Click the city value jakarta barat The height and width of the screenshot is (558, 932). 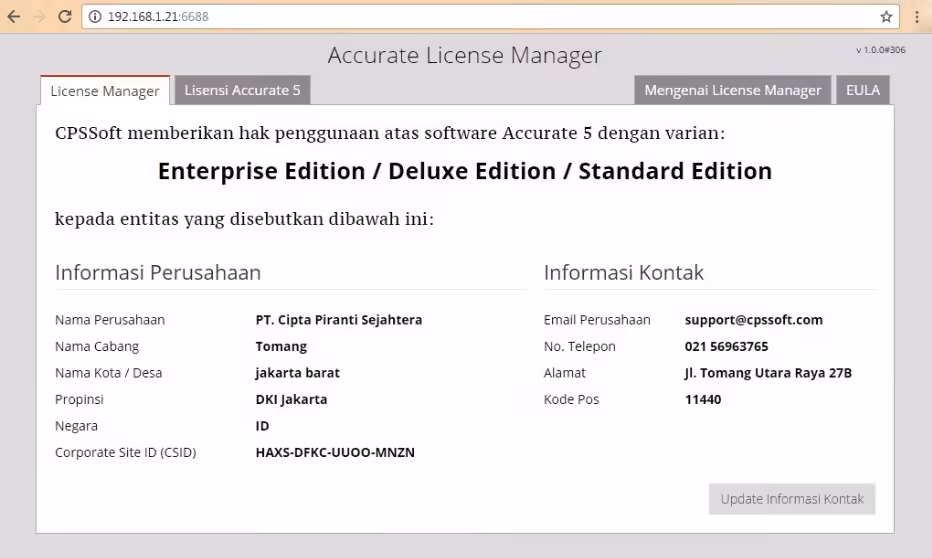298,373
